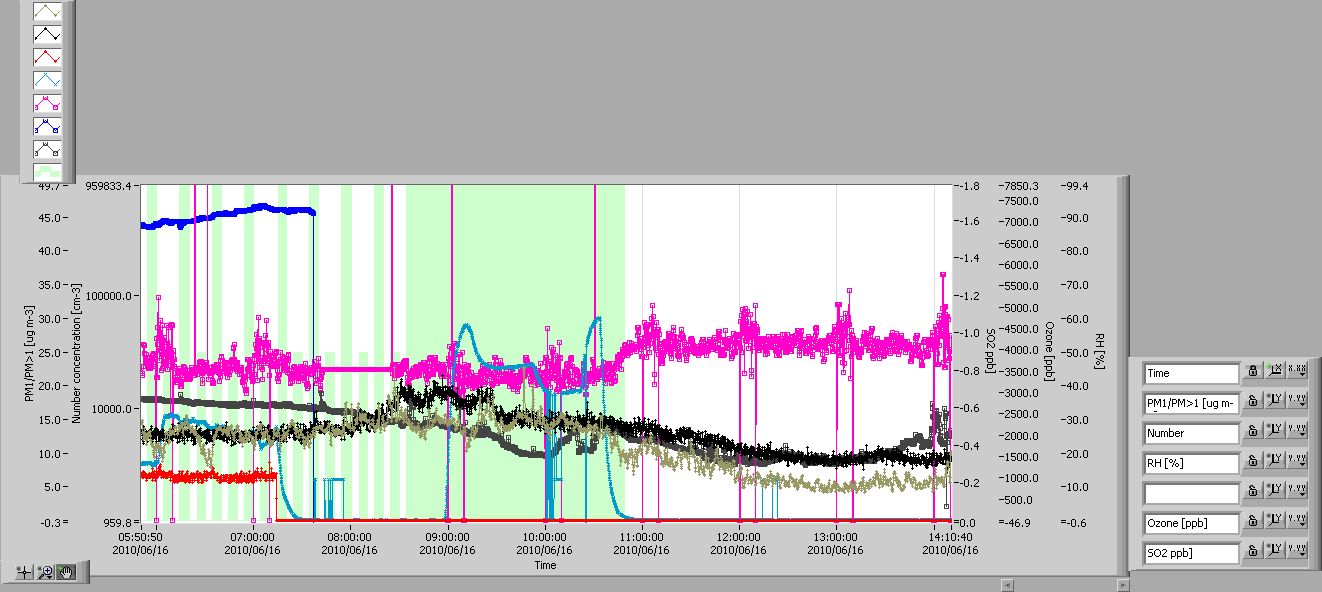This screenshot has width=1322, height=592.
Task: Click the blue square-marker plot legend entry
Action: coord(47,127)
